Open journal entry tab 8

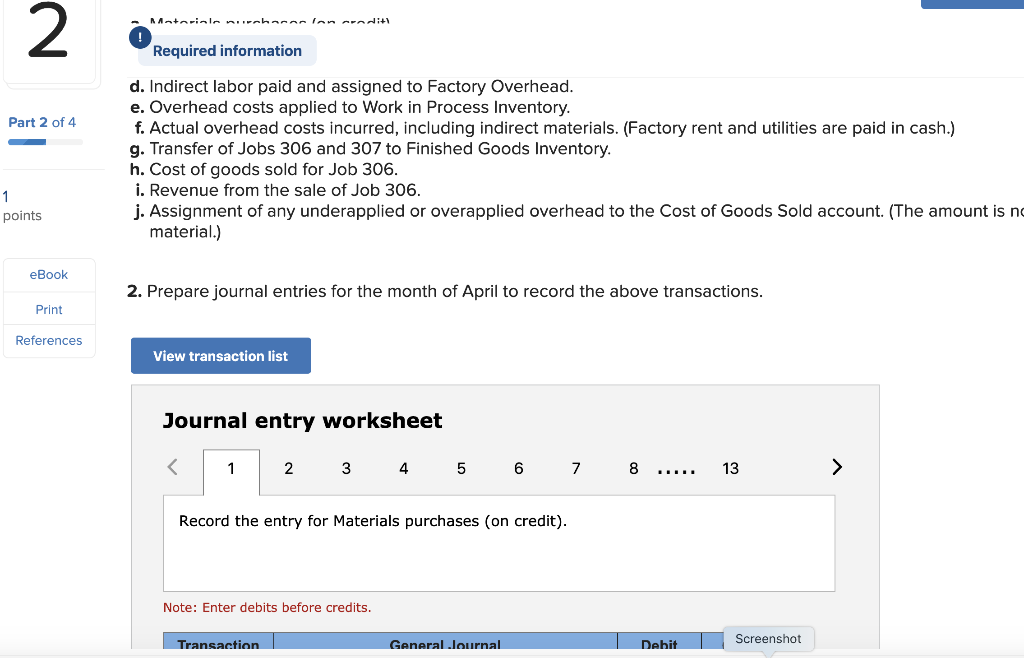pyautogui.click(x=633, y=468)
